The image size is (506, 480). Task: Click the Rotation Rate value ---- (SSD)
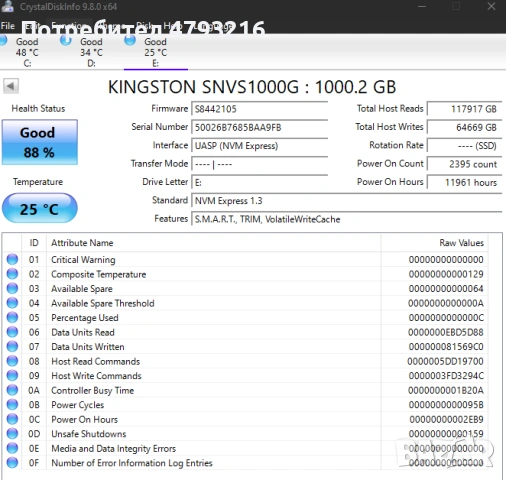[465, 146]
